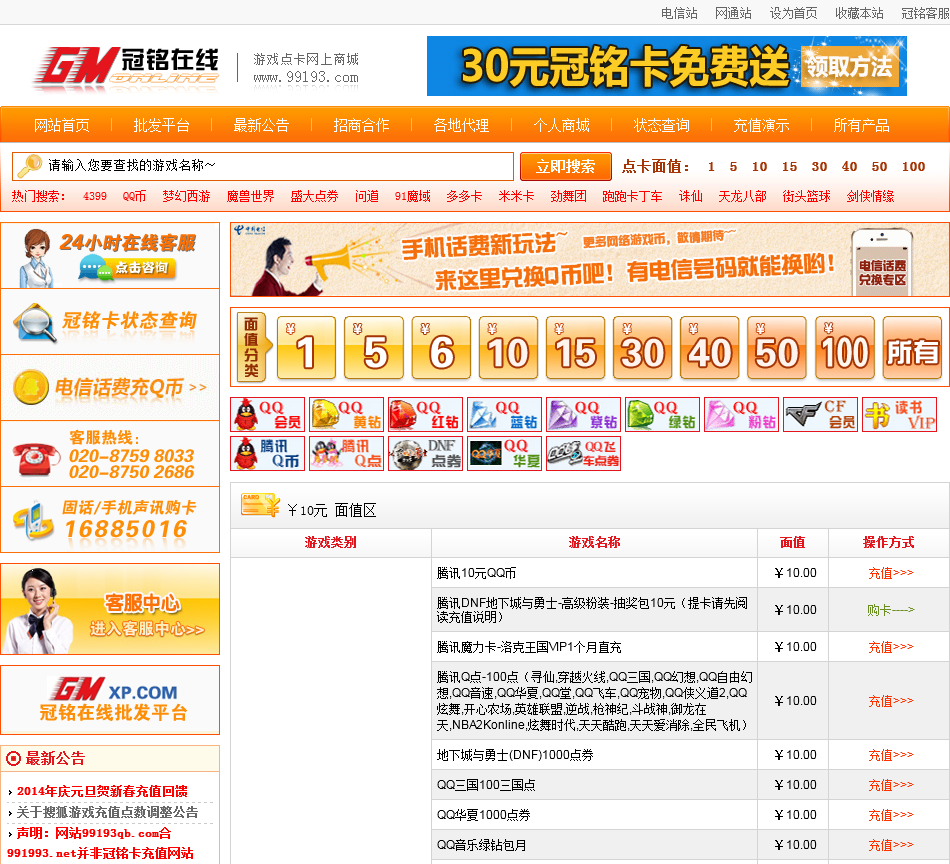Open 冠铭卡状态查询 sidebar banner
This screenshot has height=864, width=950.
(x=110, y=321)
